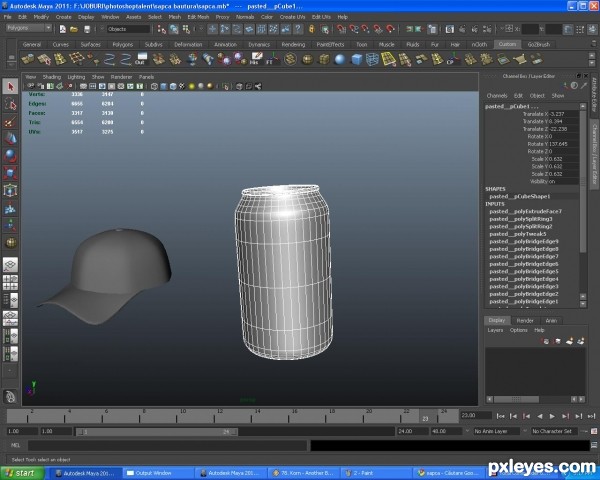
Task: Switch to the Anim layer tab
Action: coord(551,320)
